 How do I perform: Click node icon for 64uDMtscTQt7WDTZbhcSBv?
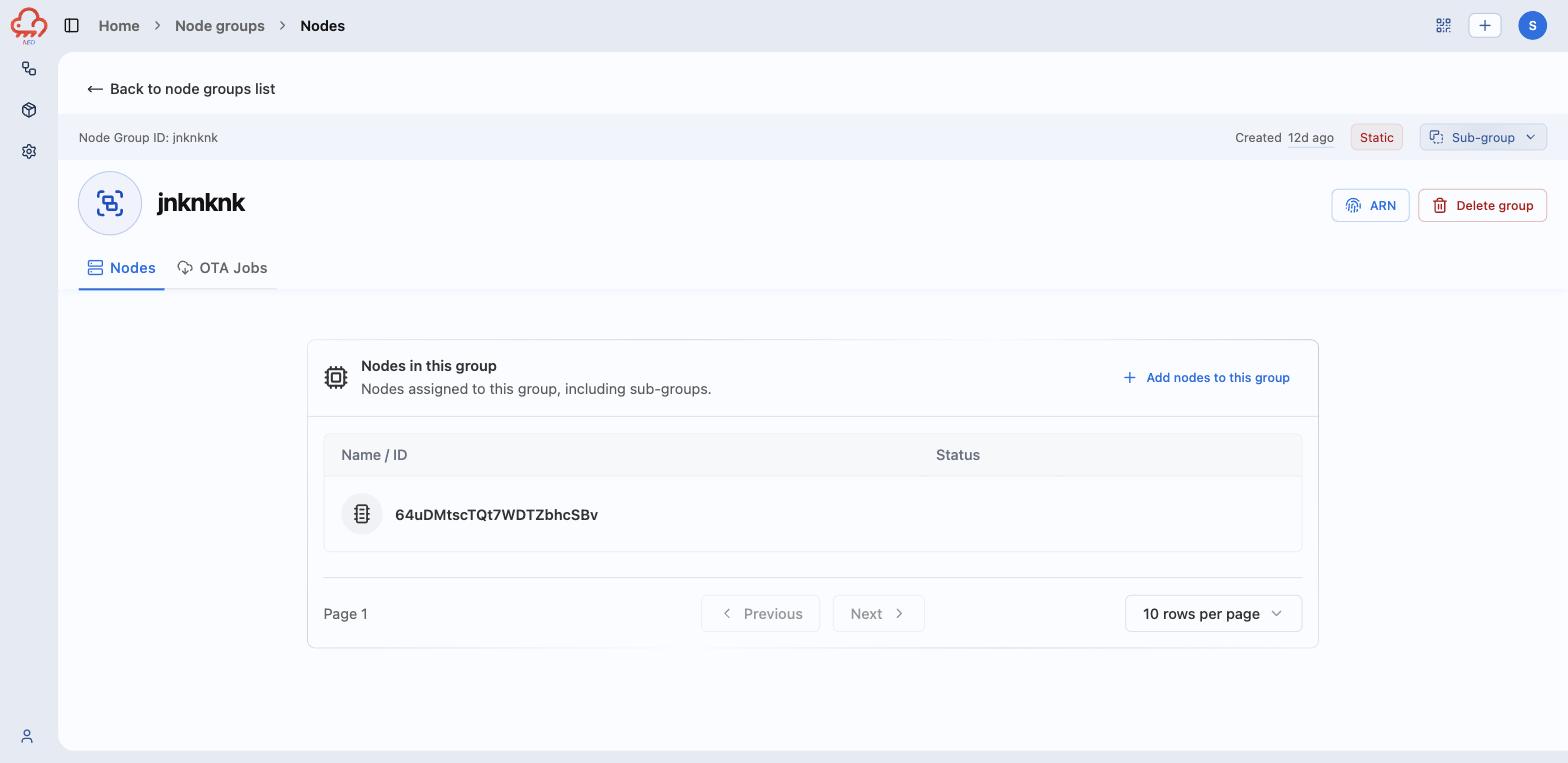pos(362,514)
